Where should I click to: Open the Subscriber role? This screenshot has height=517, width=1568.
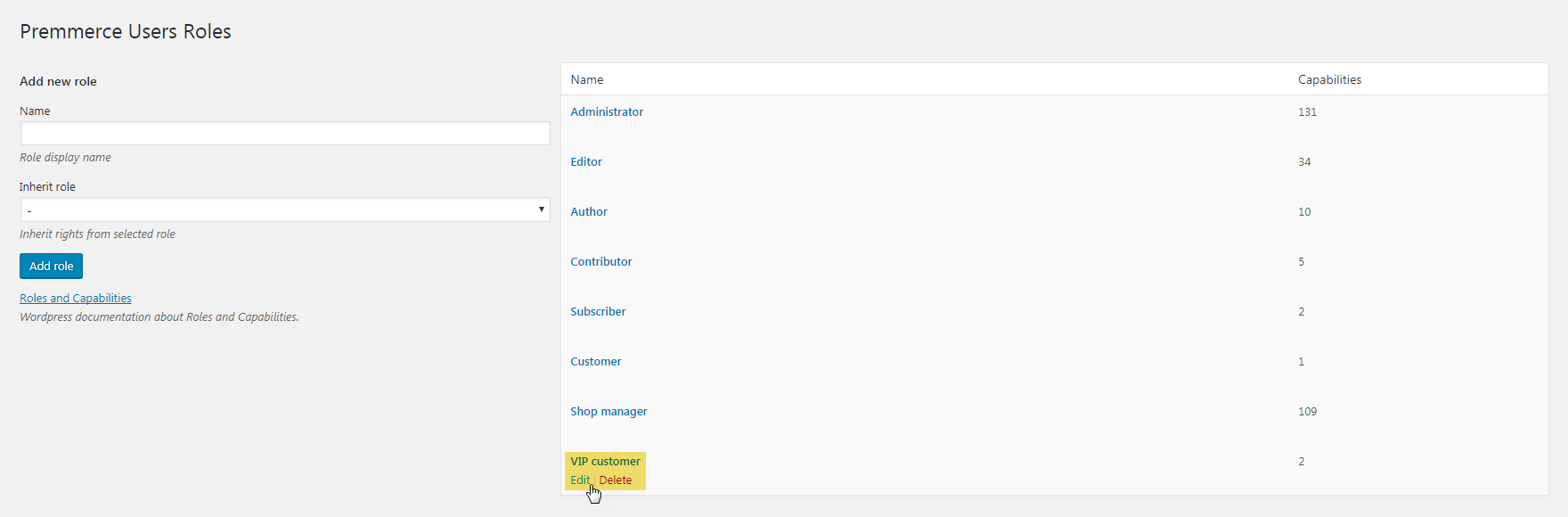(598, 311)
